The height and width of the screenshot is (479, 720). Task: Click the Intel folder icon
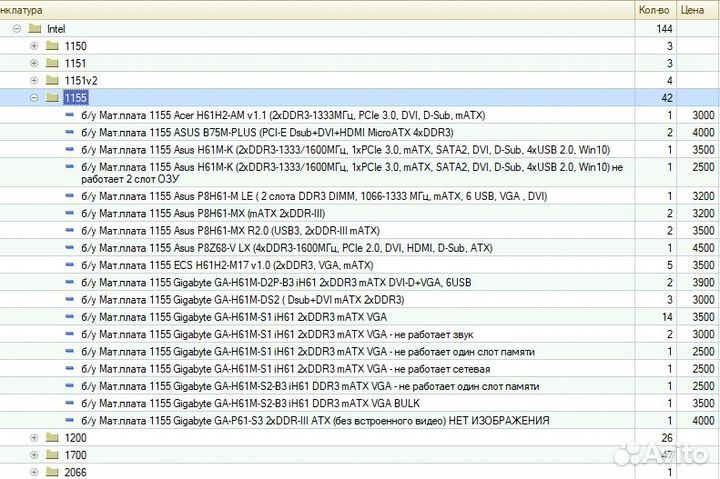[x=35, y=28]
